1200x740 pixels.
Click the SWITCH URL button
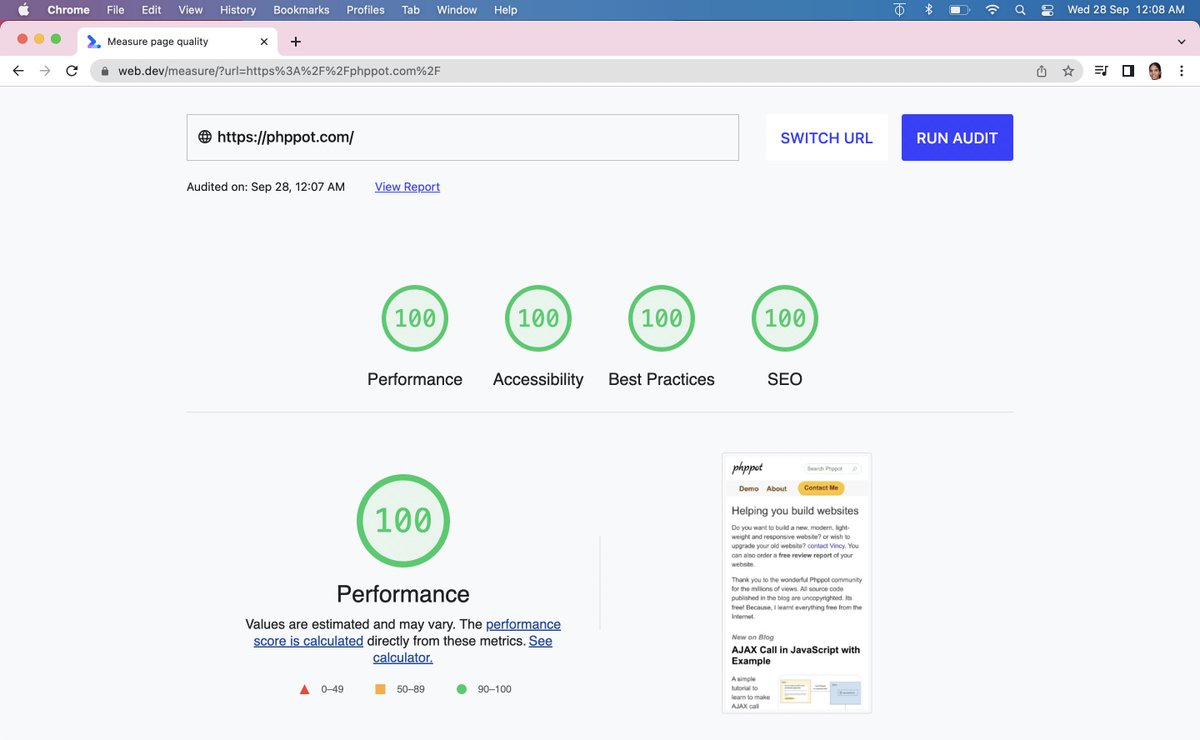click(x=826, y=138)
